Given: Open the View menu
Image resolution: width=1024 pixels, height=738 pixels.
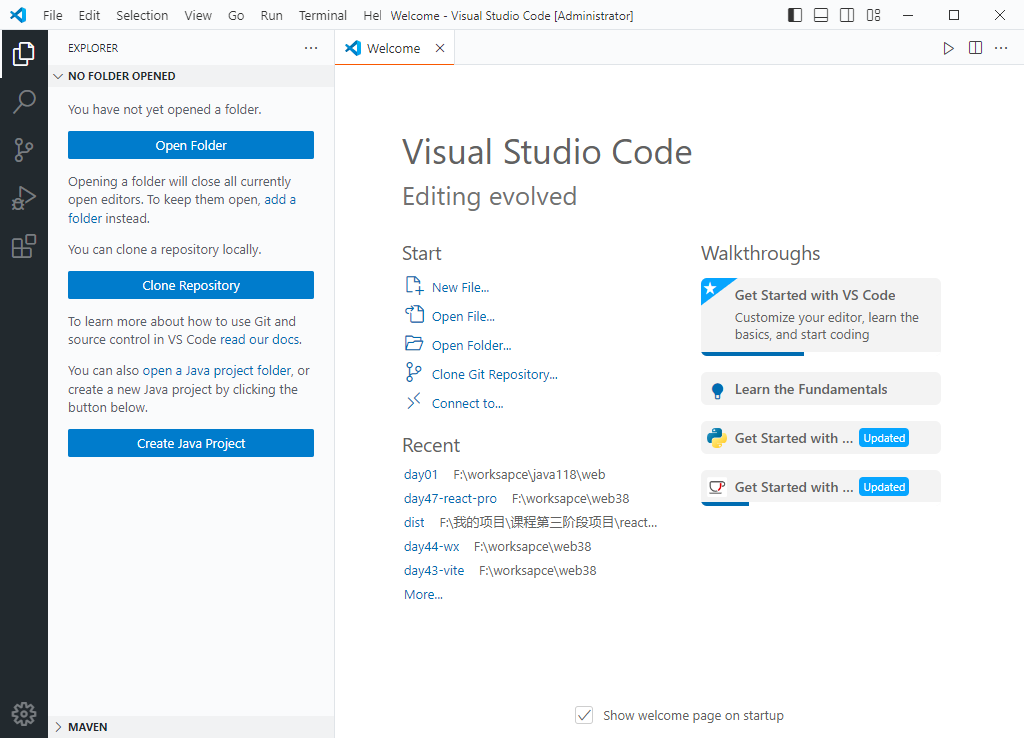Looking at the screenshot, I should coord(198,15).
